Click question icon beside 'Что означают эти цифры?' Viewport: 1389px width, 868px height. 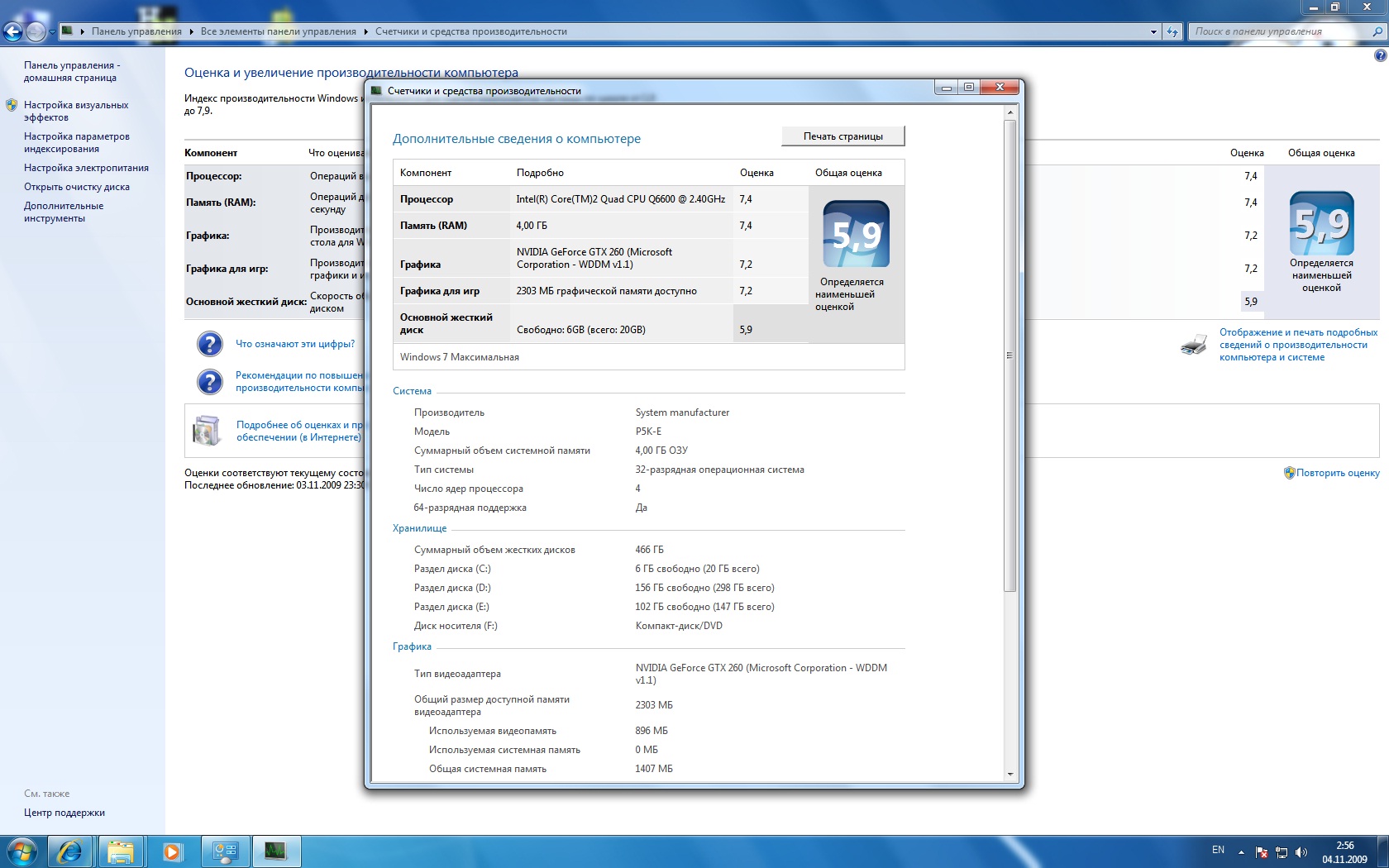(x=210, y=344)
